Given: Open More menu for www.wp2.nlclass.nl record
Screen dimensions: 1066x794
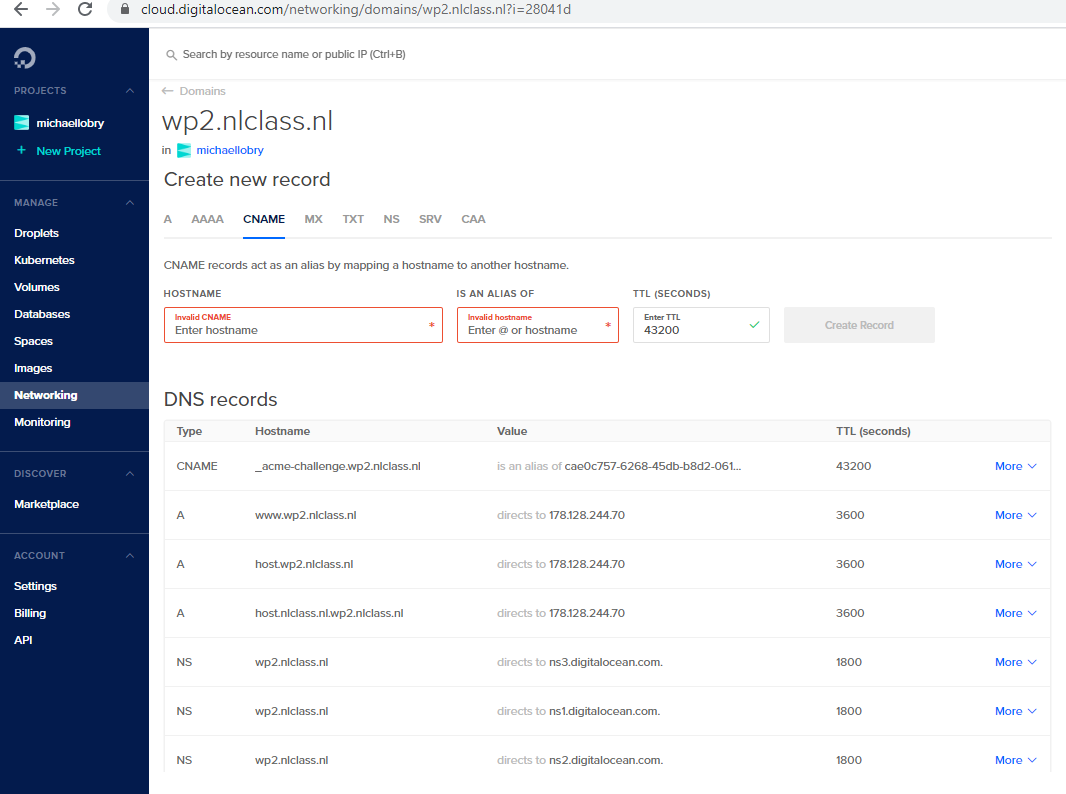Looking at the screenshot, I should point(1016,515).
